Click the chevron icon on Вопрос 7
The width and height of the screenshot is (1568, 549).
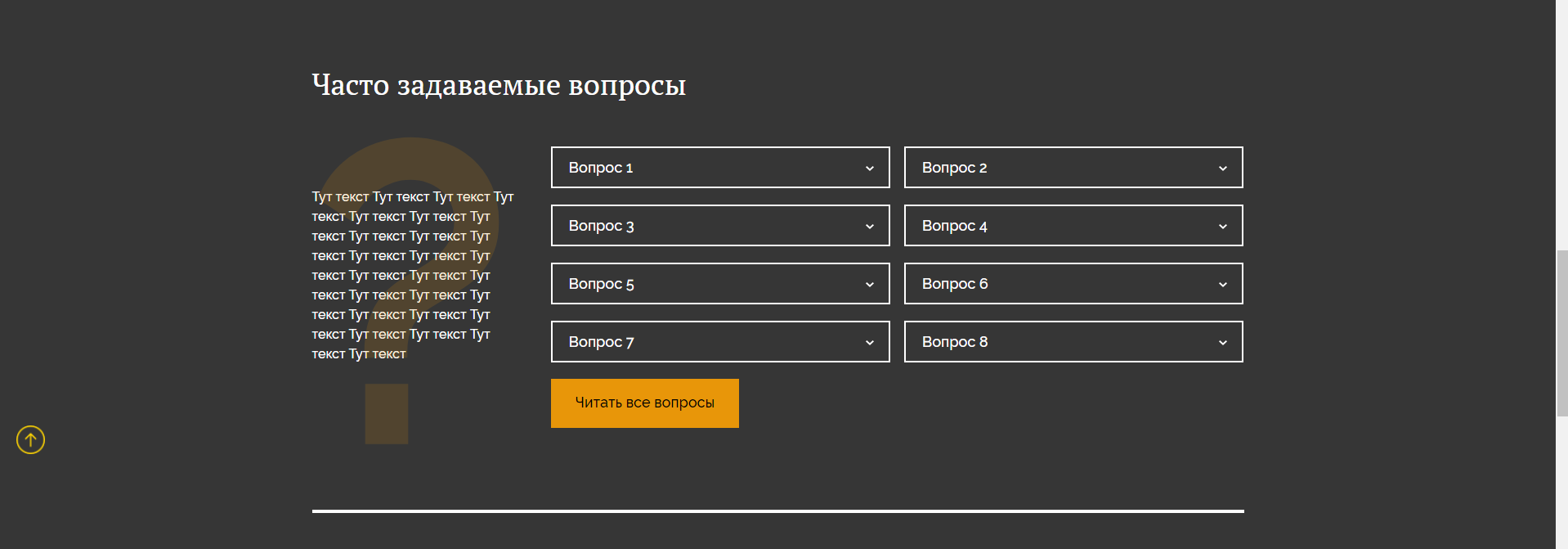point(869,343)
